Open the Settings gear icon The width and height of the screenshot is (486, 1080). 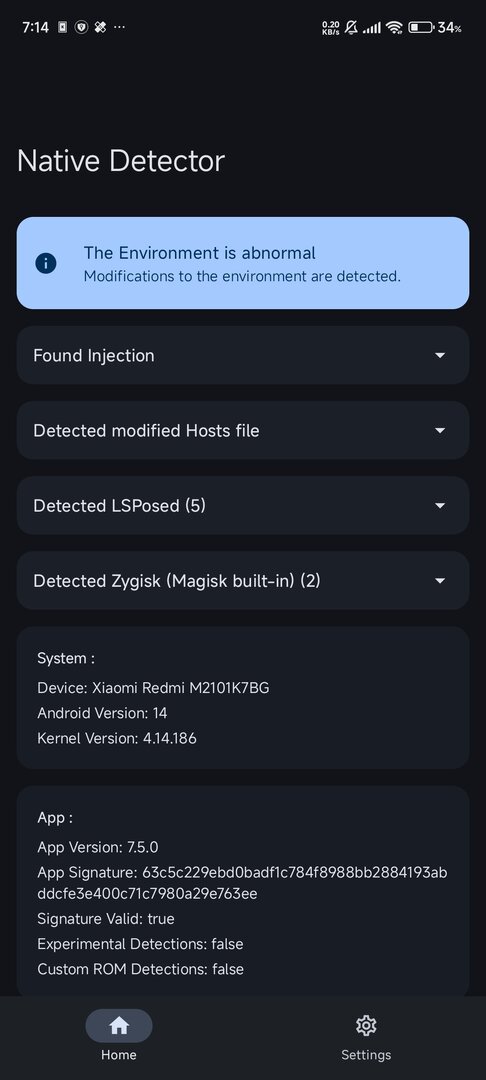(x=366, y=1026)
